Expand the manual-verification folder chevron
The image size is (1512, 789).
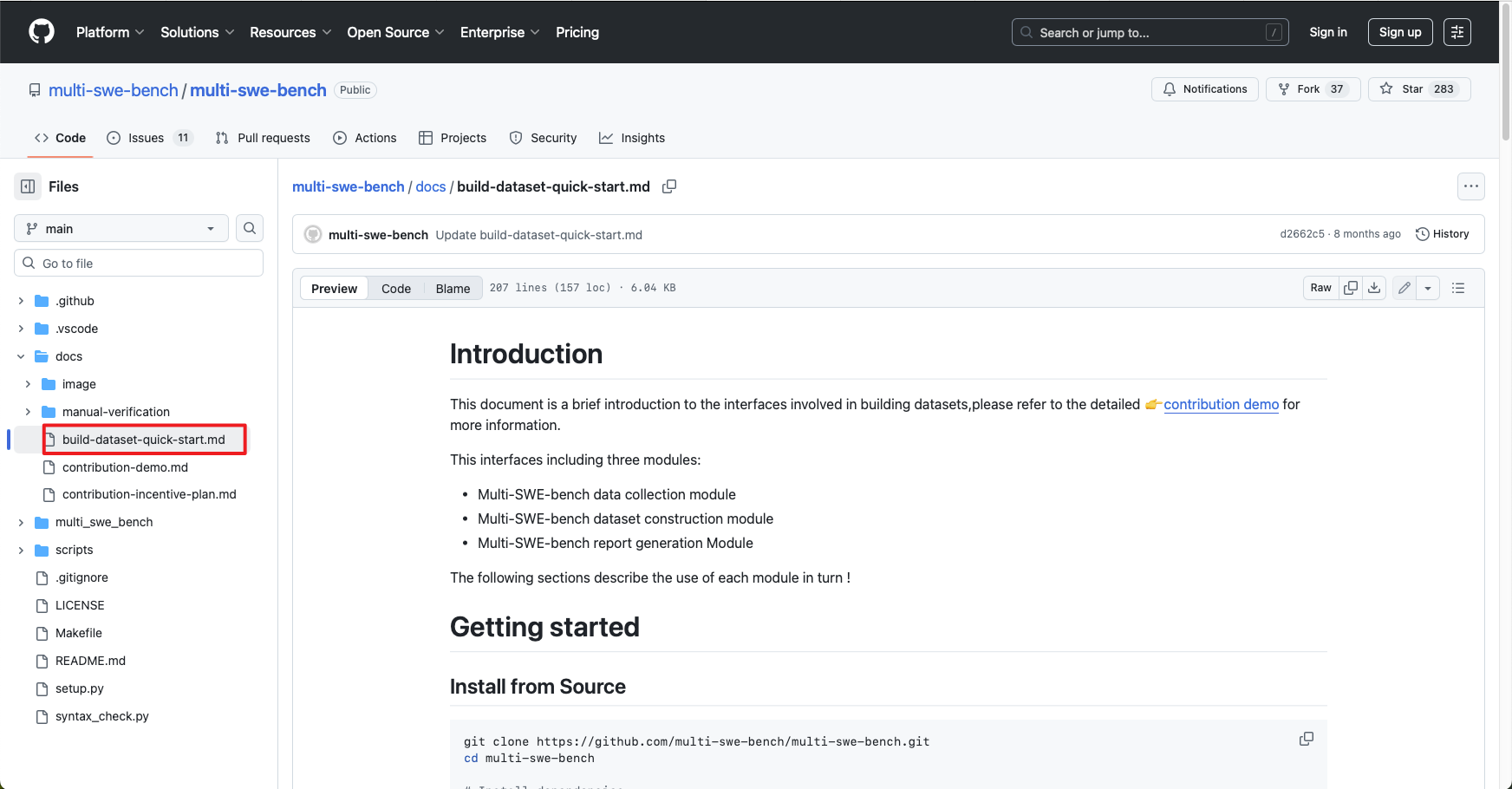28,412
